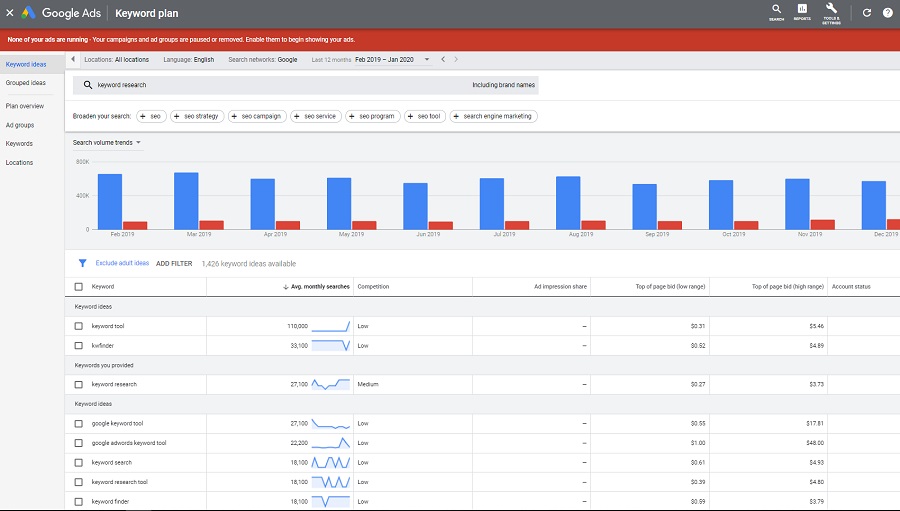Tick the checkbox for 'kwfinder'

pyautogui.click(x=79, y=345)
